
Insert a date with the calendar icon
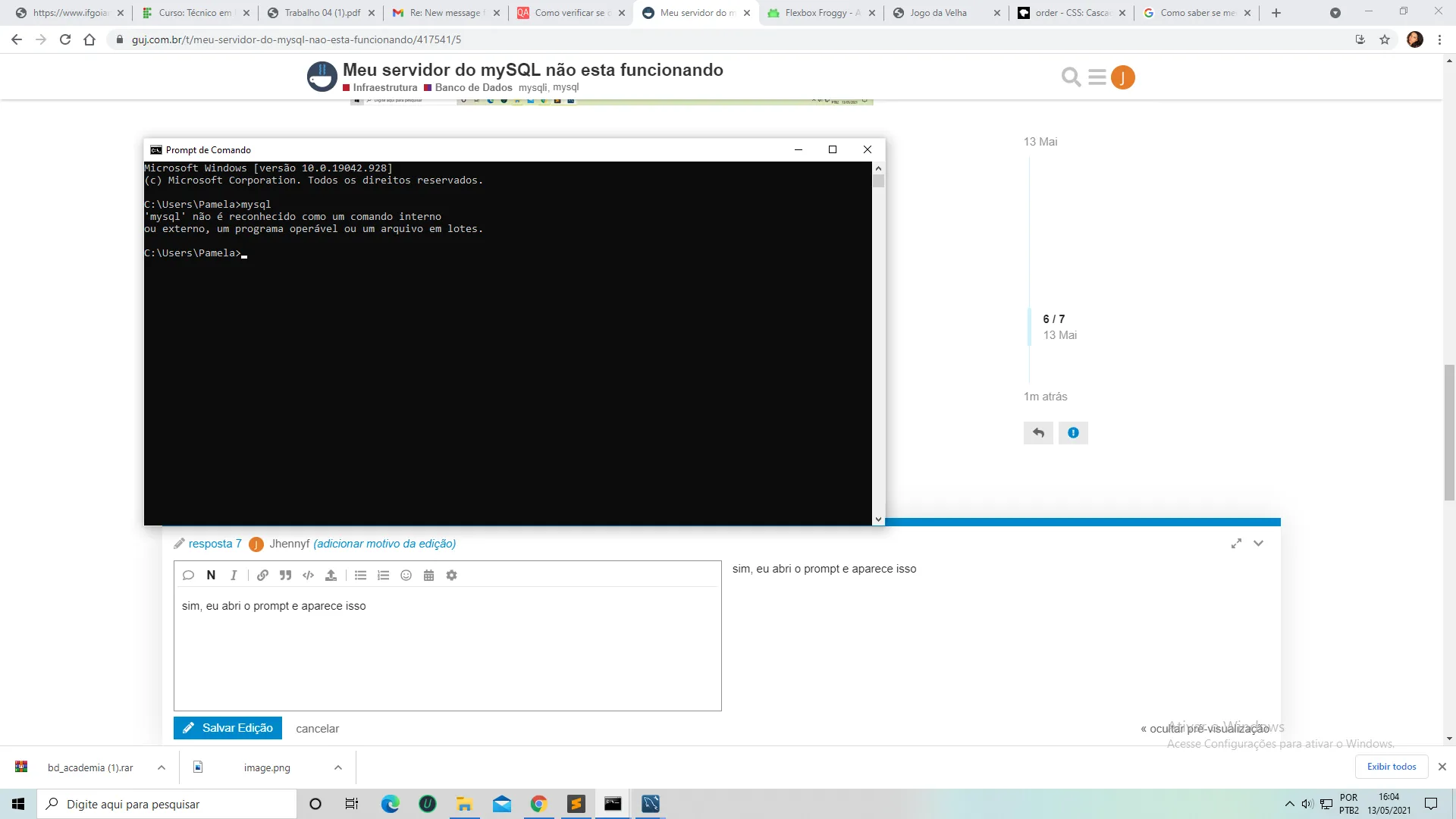[x=428, y=576]
